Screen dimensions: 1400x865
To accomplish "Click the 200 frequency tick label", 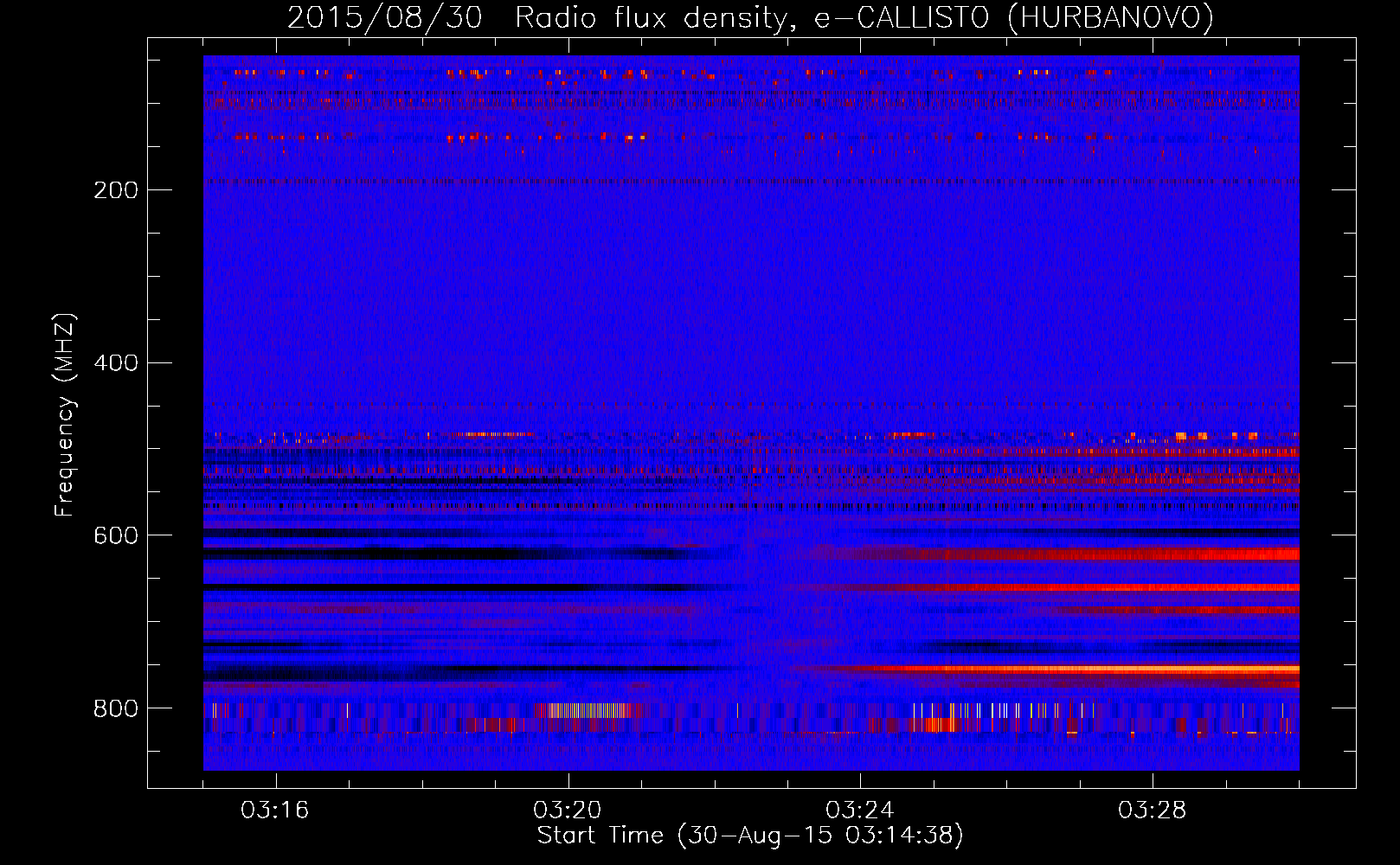I will pyautogui.click(x=116, y=190).
